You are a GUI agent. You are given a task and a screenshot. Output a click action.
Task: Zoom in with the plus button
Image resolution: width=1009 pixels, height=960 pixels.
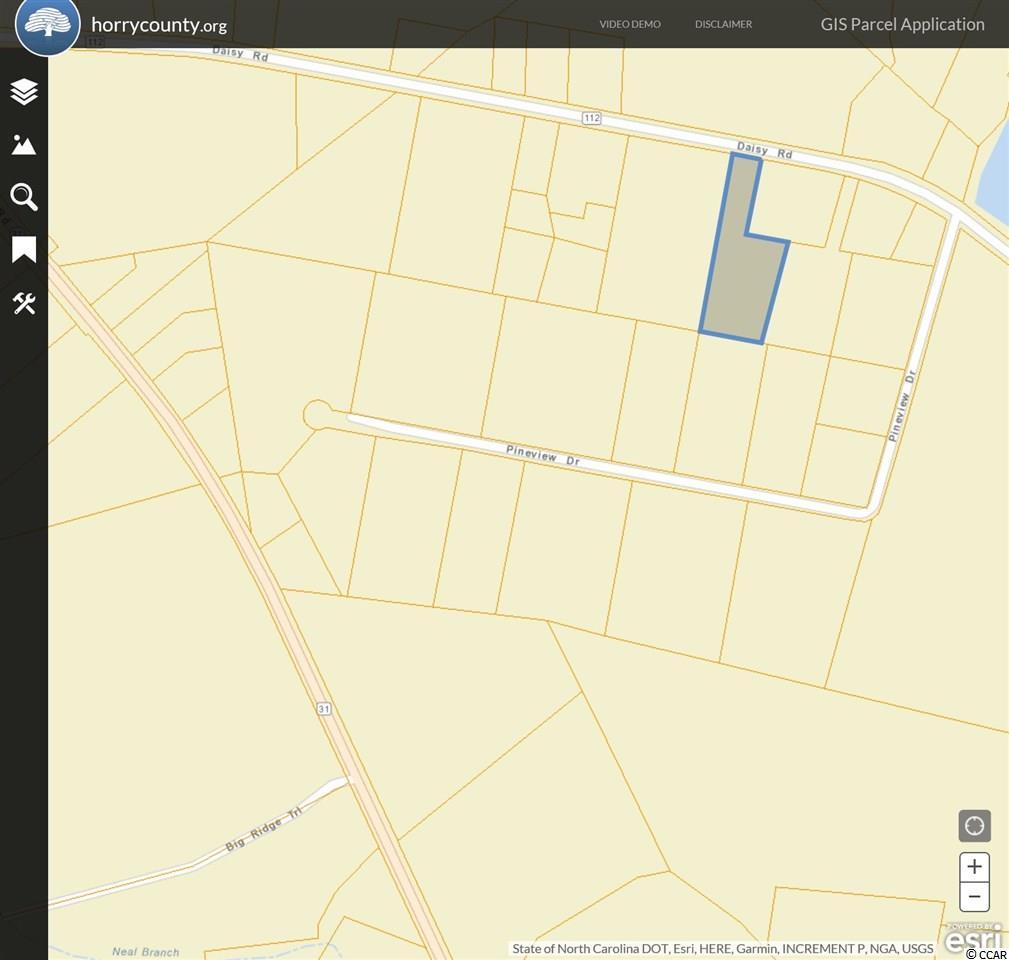pyautogui.click(x=974, y=867)
